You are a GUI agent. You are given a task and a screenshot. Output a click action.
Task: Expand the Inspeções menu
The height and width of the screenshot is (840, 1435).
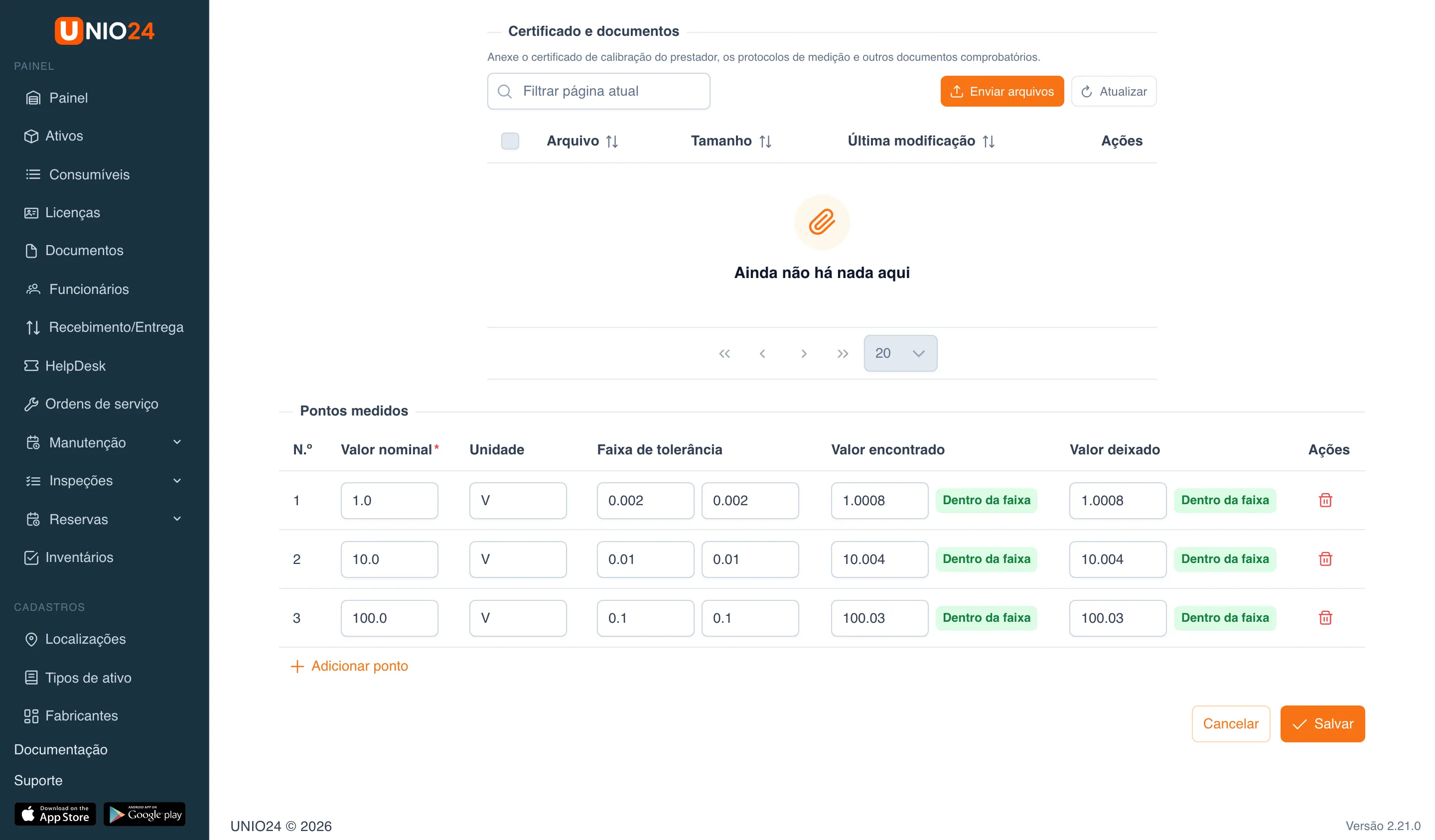pos(104,481)
